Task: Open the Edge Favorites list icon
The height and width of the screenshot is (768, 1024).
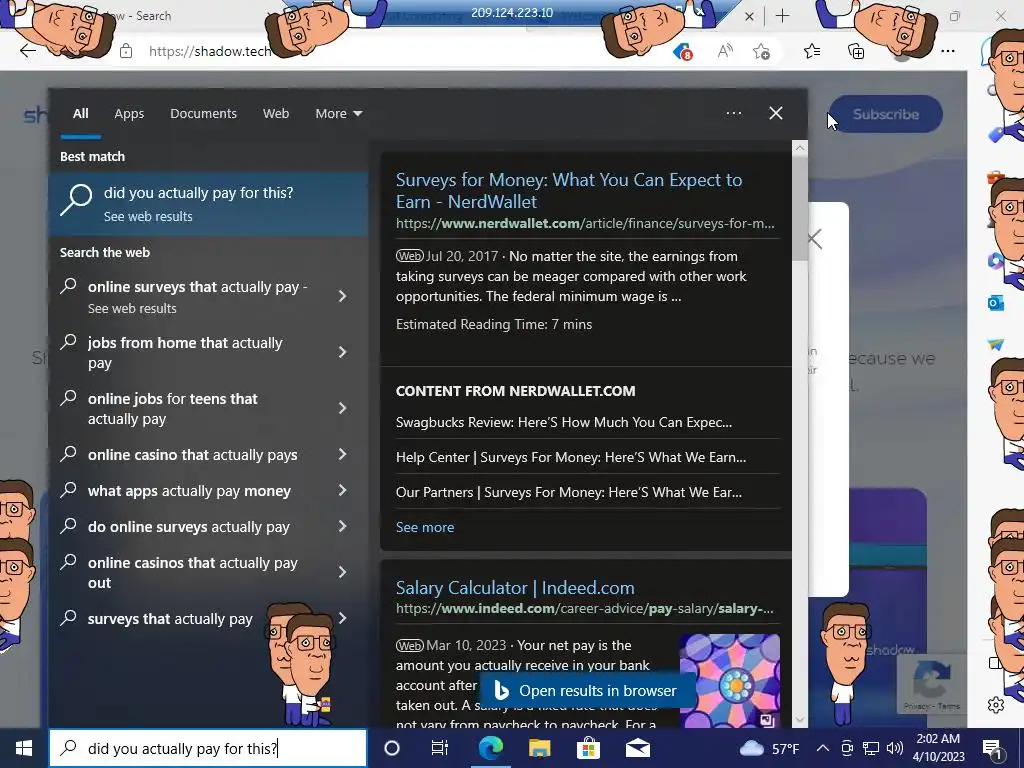Action: click(x=812, y=51)
